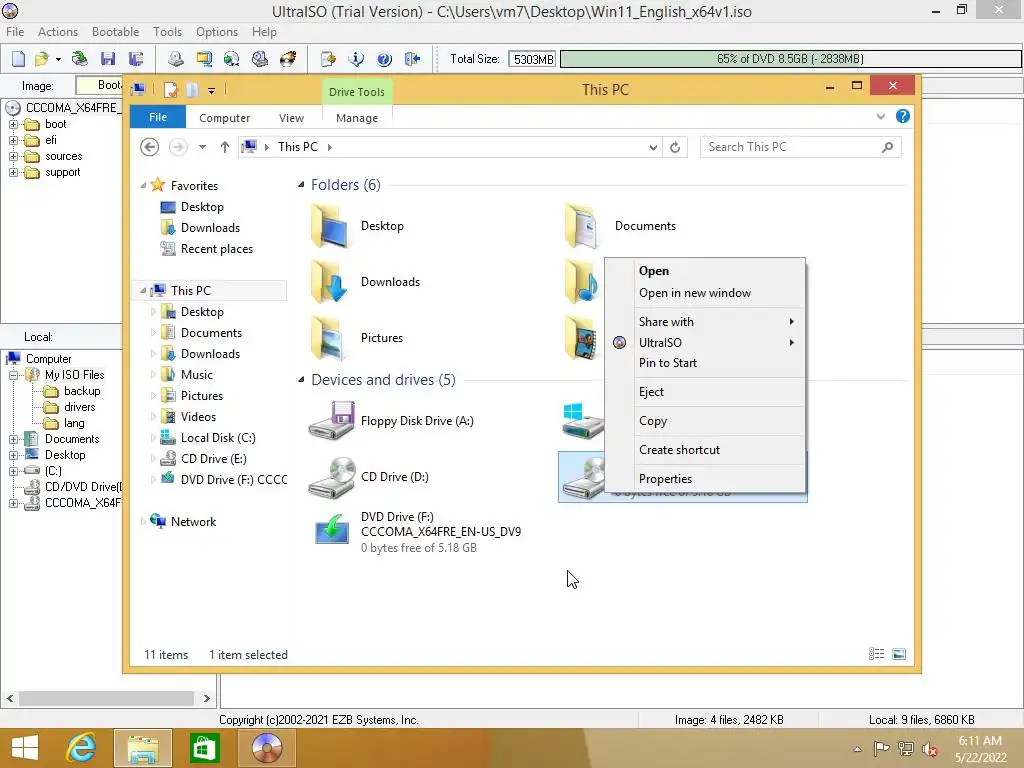Click the blue Help question icon in UltraISO toolbar
Screen dimensions: 1024x768
384,59
